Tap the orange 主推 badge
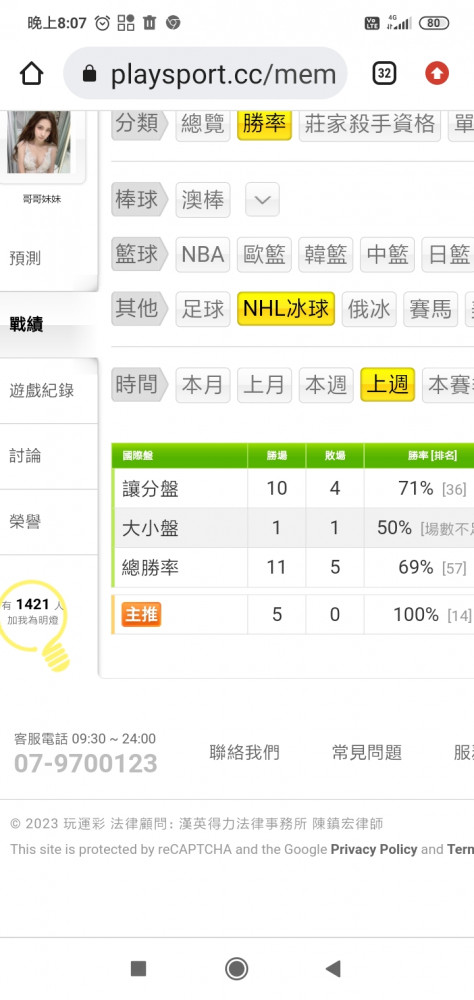This screenshot has height=1000, width=474. (x=142, y=615)
